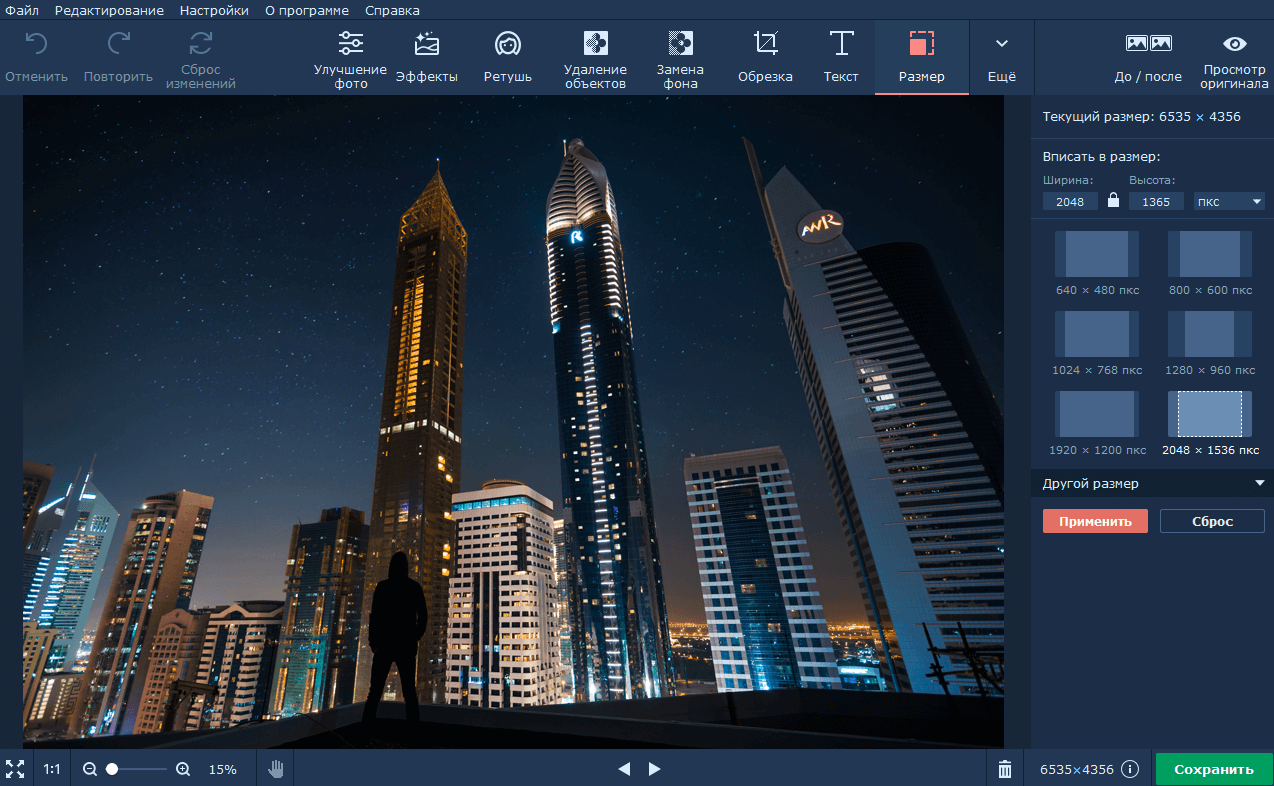The image size is (1274, 786).
Task: Select Удаление объектов tool
Action: 595,59
